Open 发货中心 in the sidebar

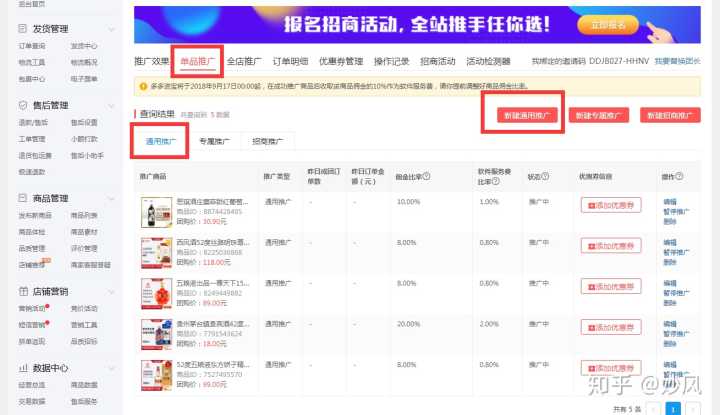[x=84, y=46]
